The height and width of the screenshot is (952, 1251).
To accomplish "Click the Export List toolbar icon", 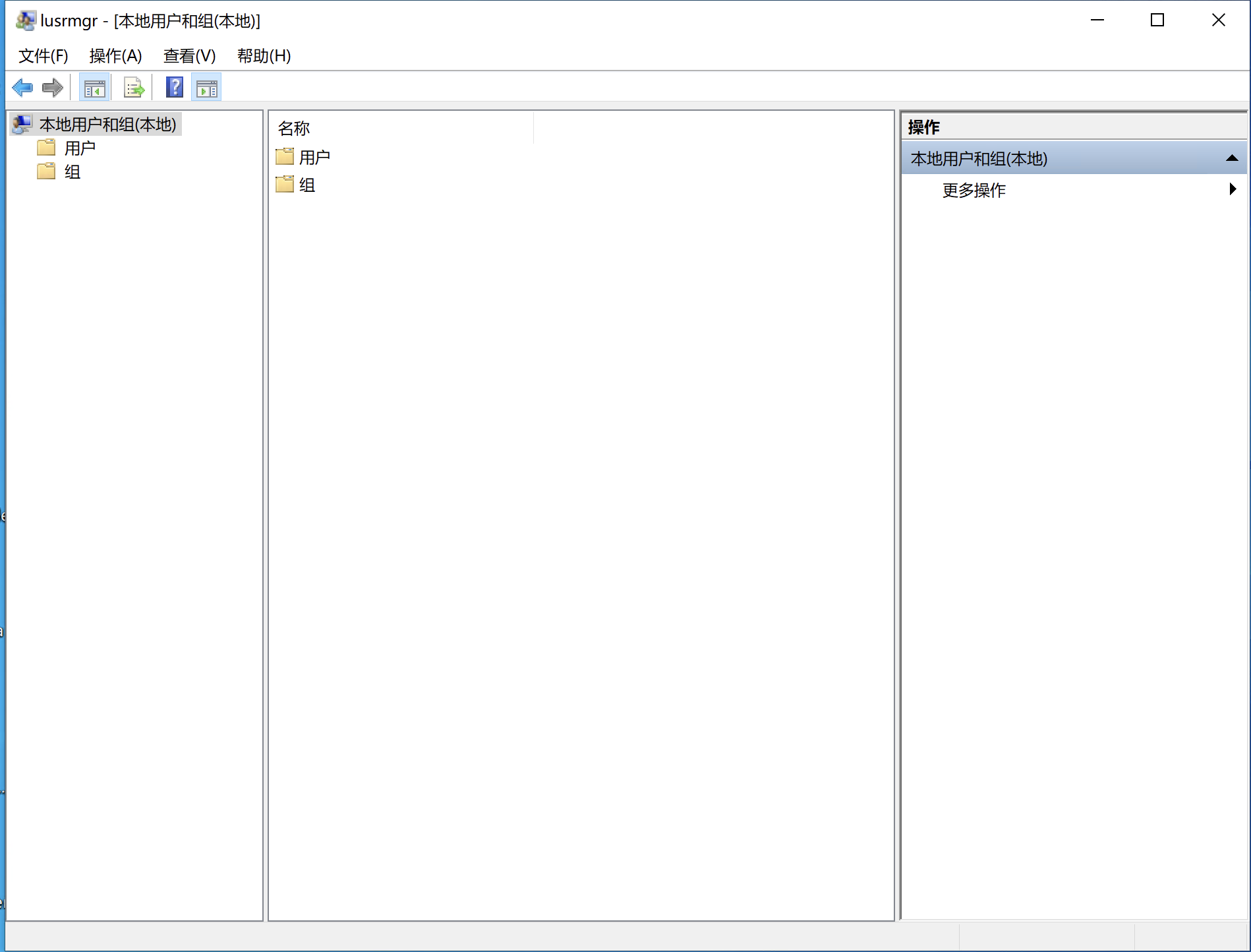I will (x=134, y=88).
